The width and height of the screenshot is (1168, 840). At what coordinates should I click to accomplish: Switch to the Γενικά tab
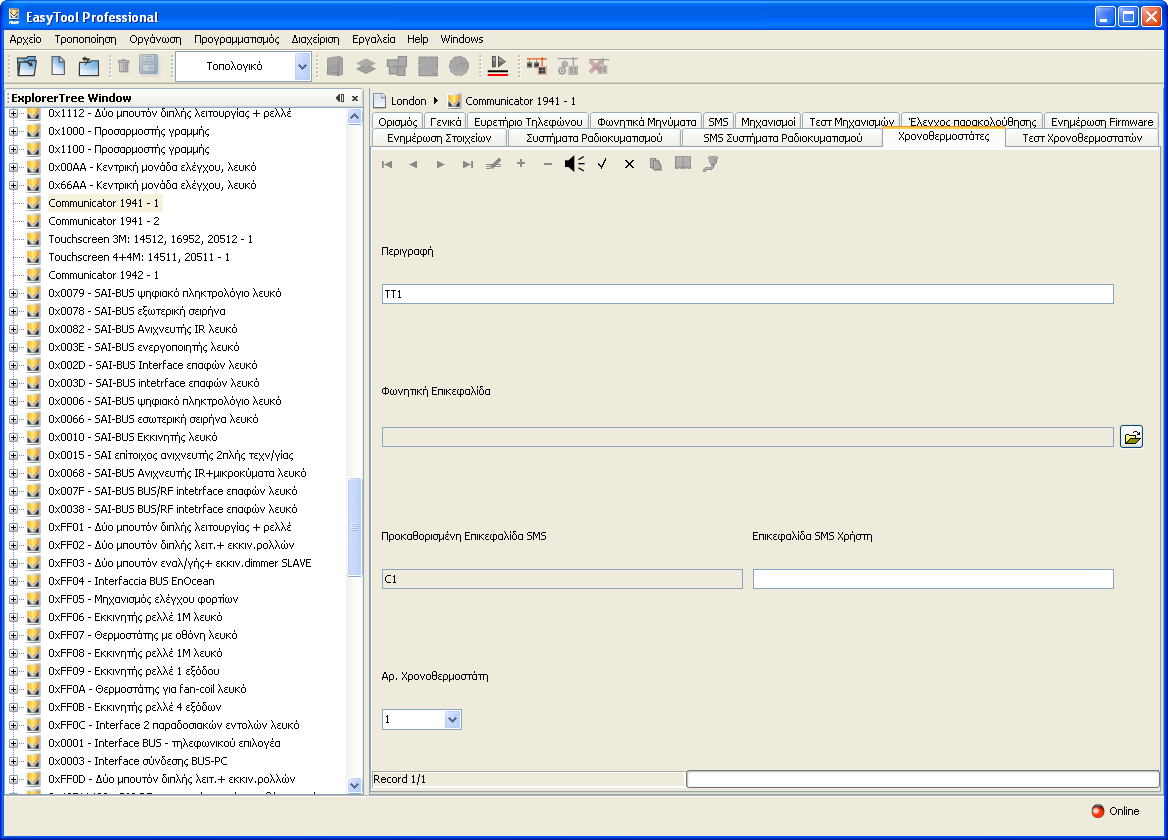pos(445,121)
